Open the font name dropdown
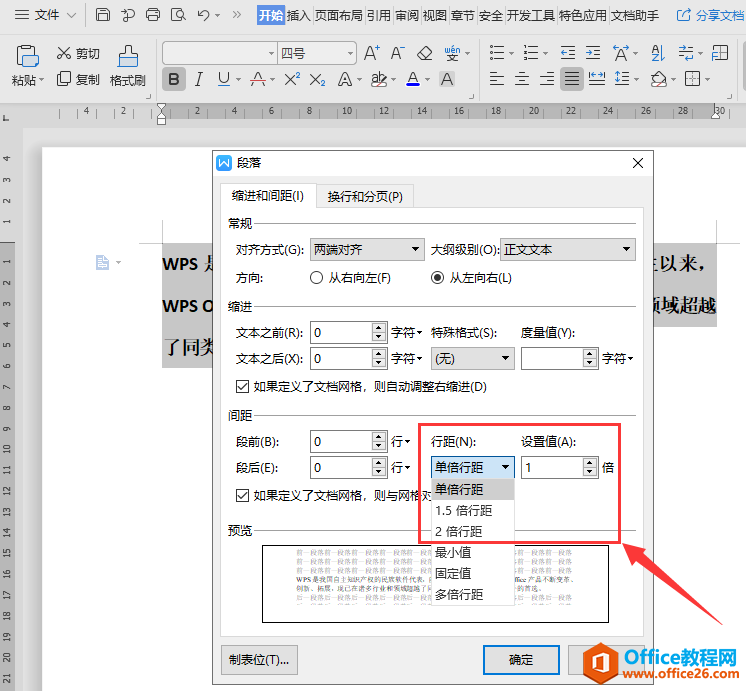The image size is (746, 691). click(271, 53)
